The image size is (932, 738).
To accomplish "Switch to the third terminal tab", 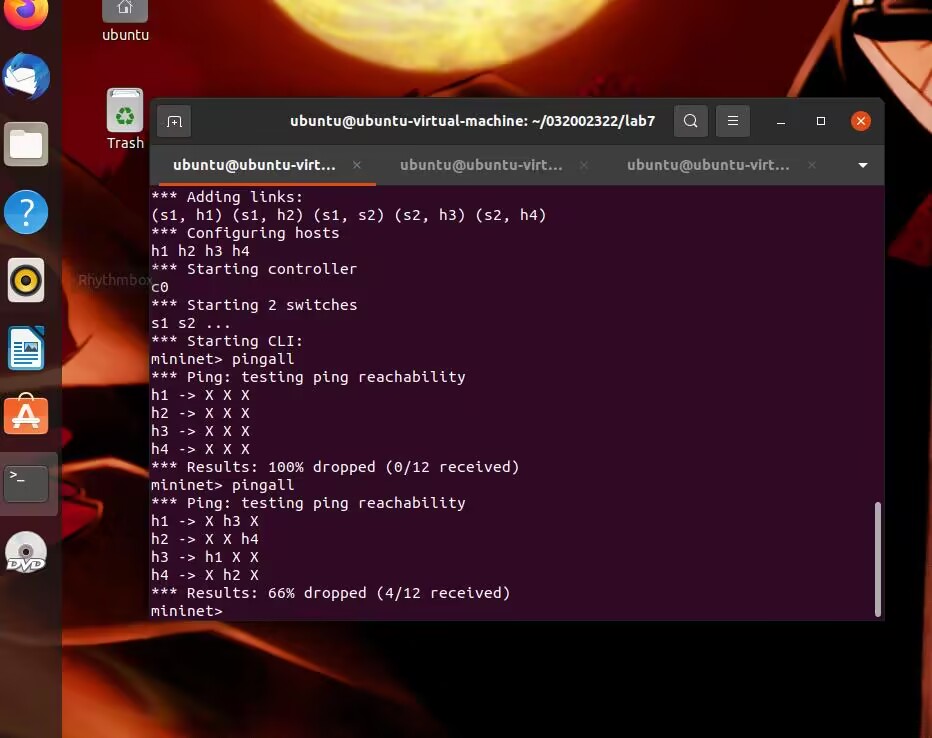I will (x=708, y=165).
